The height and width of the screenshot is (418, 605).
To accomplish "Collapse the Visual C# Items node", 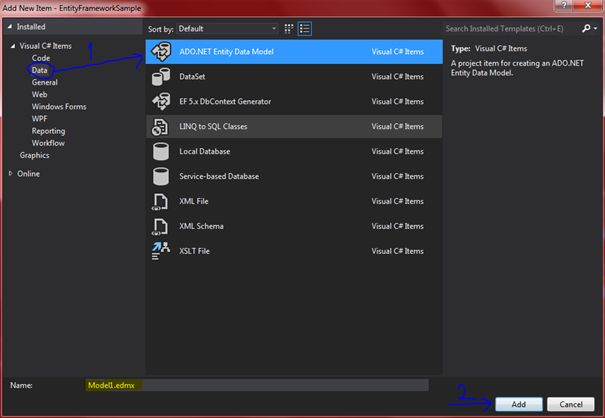I will [x=13, y=46].
